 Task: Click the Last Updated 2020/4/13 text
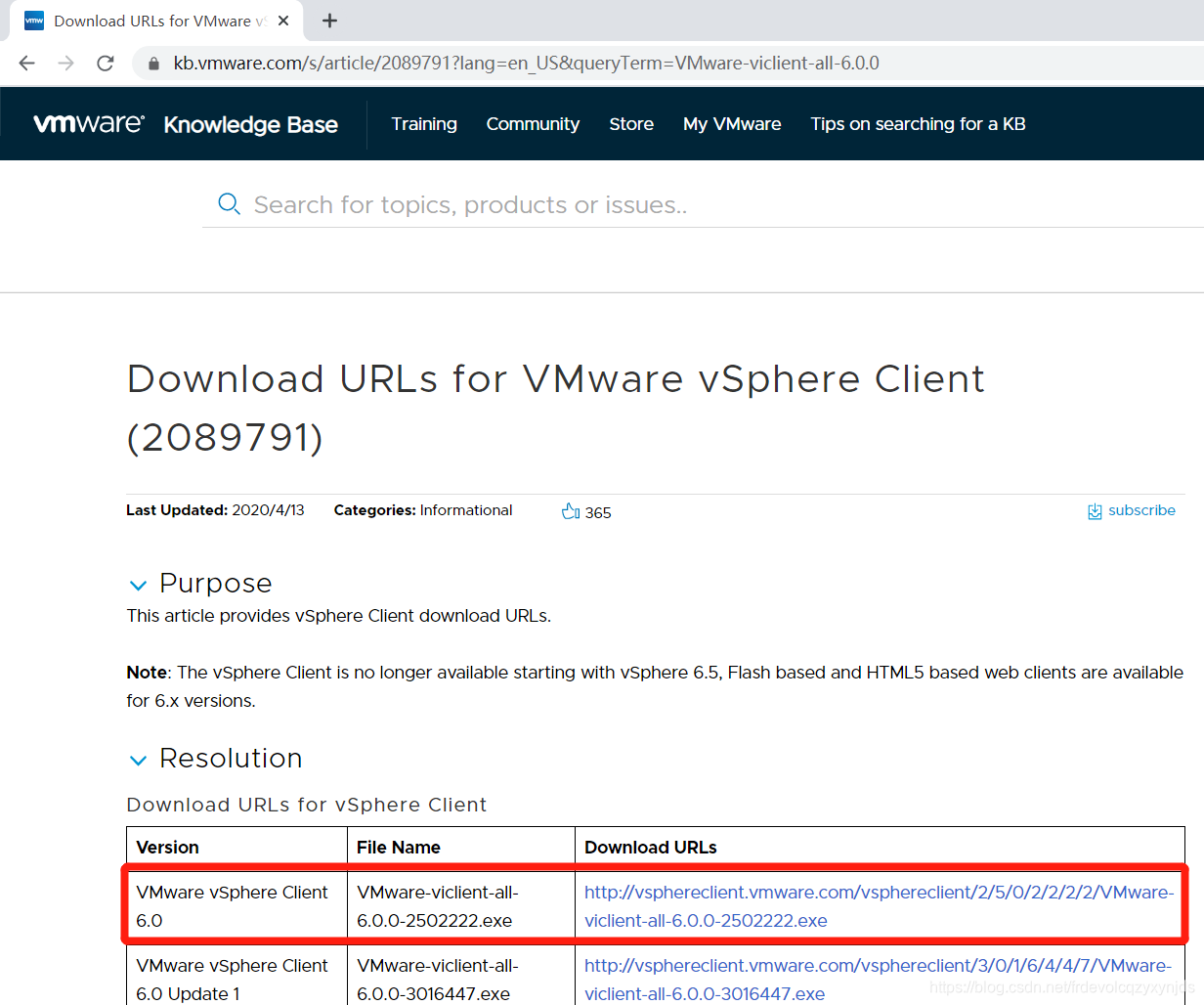[215, 510]
